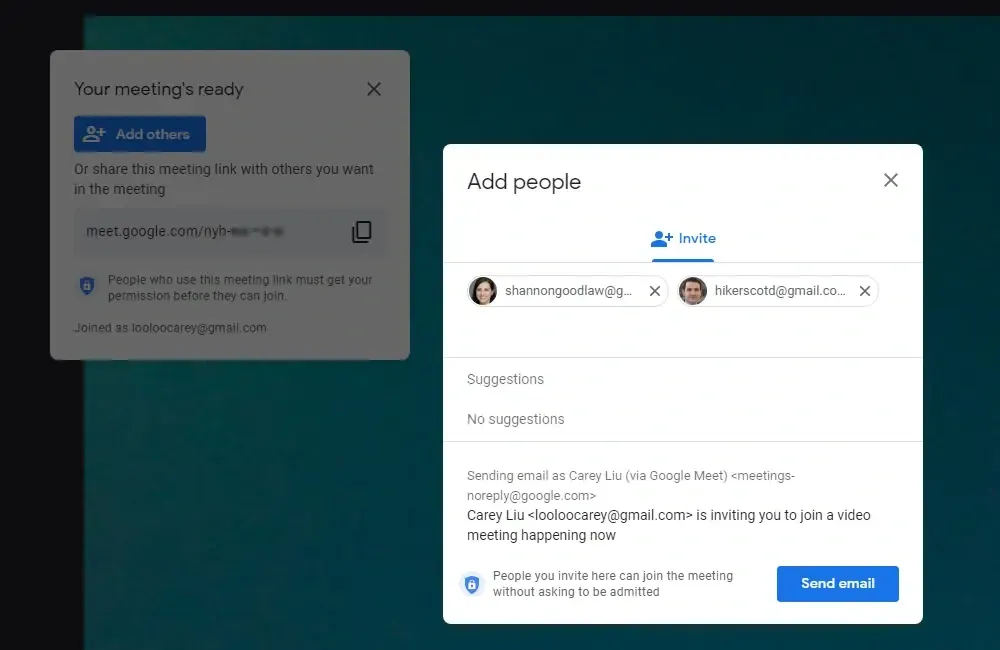Screen dimensions: 1000x650
Task: Remove hikerscotd@gmail.com invitee chip
Action: tap(865, 291)
